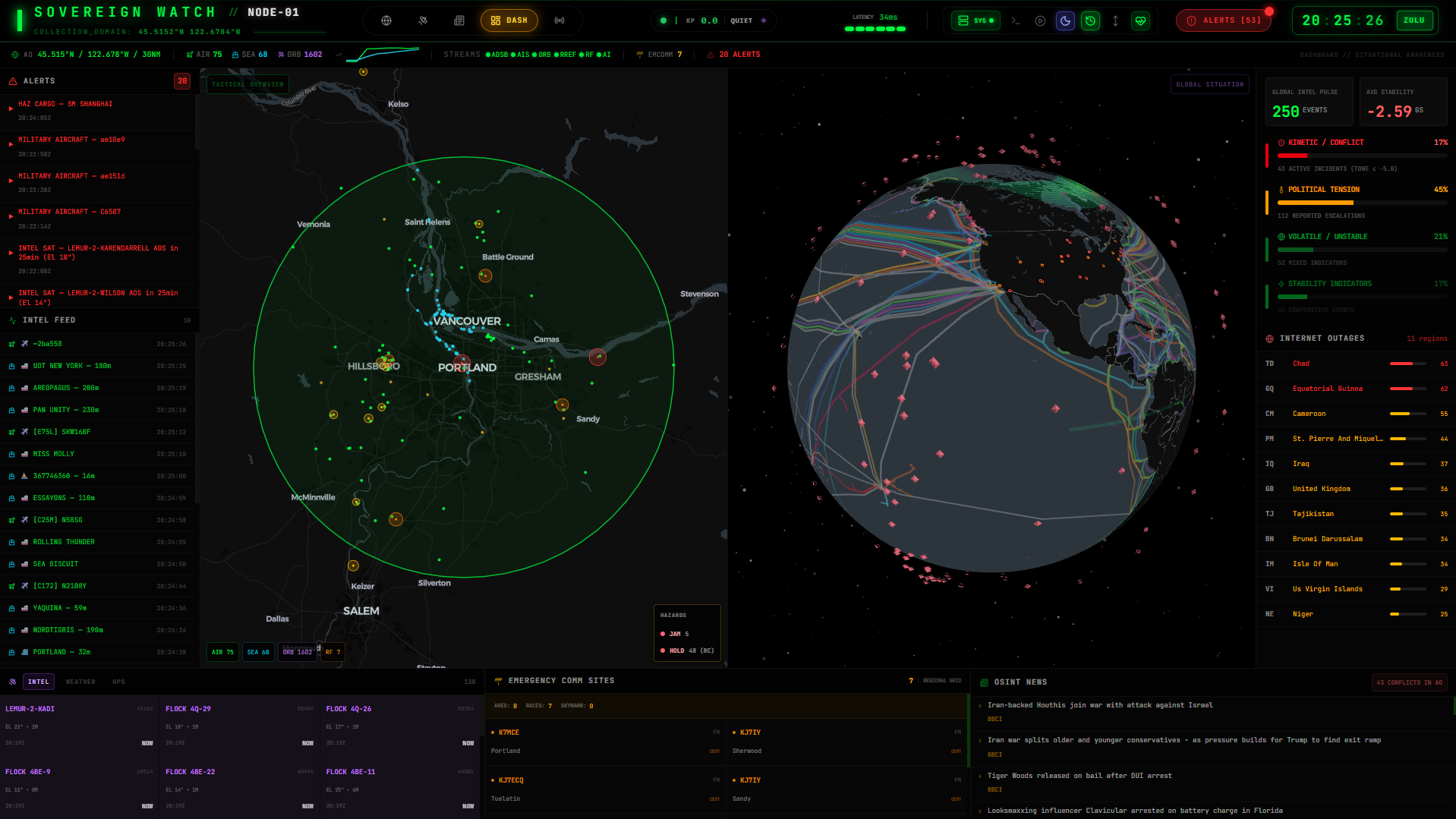Screen dimensions: 1456x819
Task: Expand MILITARY AIRCRAFT ae10e9 alert
Action: (x=99, y=146)
